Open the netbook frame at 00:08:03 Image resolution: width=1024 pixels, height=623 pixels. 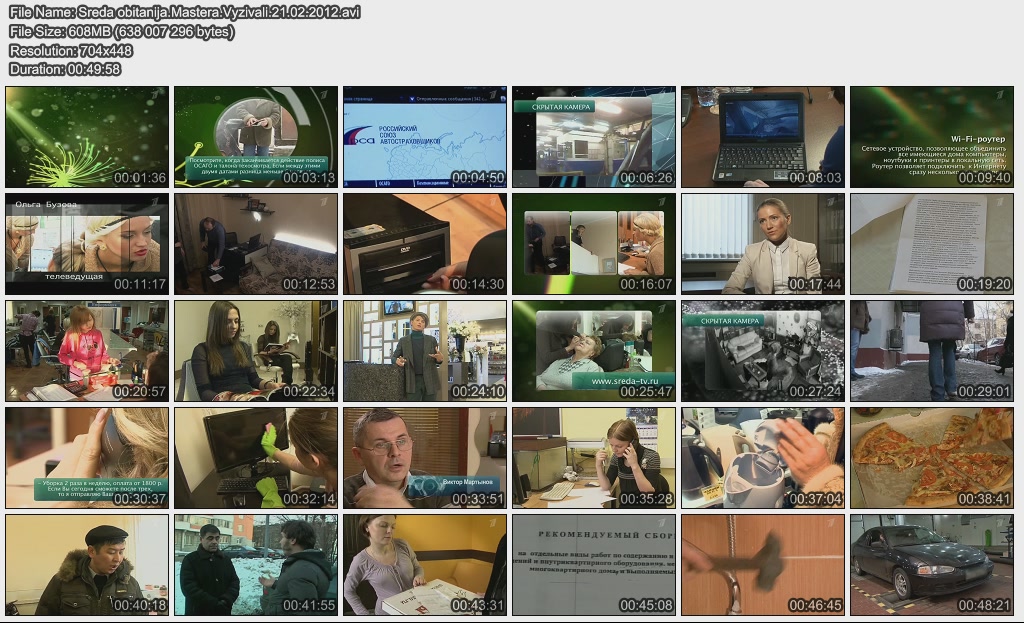coord(763,137)
